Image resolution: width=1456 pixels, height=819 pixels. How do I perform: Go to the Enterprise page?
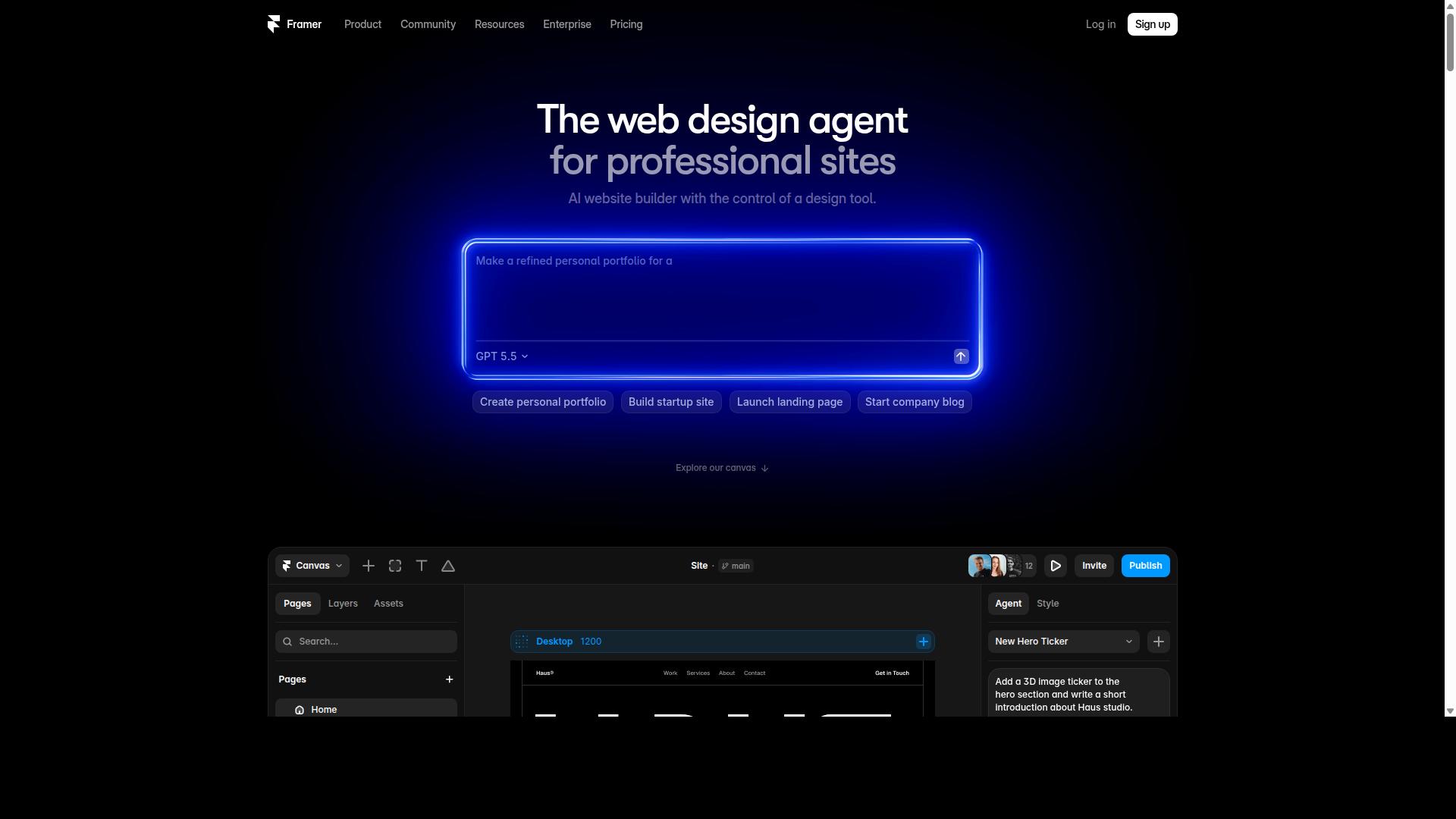click(567, 24)
